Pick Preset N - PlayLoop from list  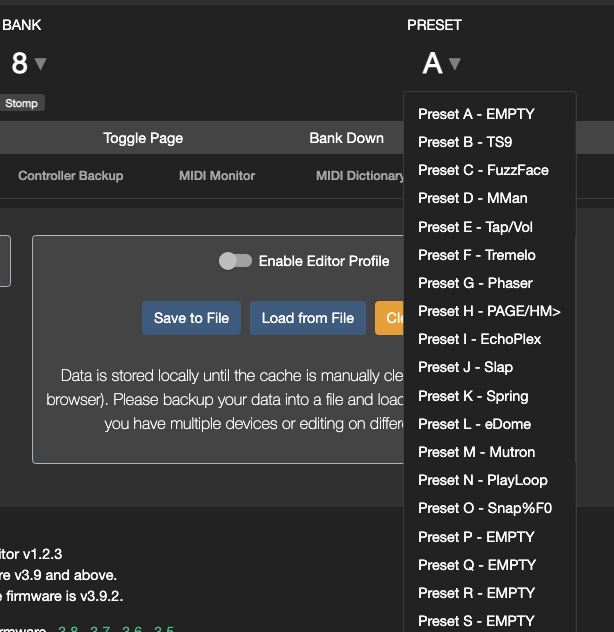[x=483, y=480]
